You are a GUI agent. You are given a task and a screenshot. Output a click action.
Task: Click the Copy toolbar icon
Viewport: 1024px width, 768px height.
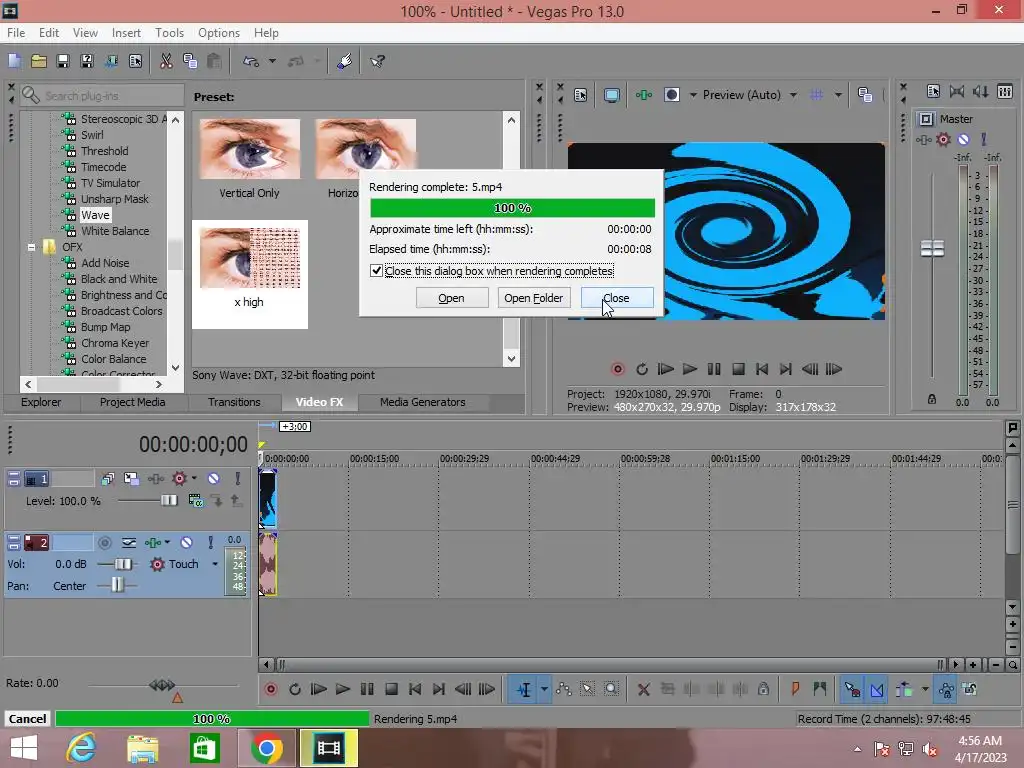190,61
